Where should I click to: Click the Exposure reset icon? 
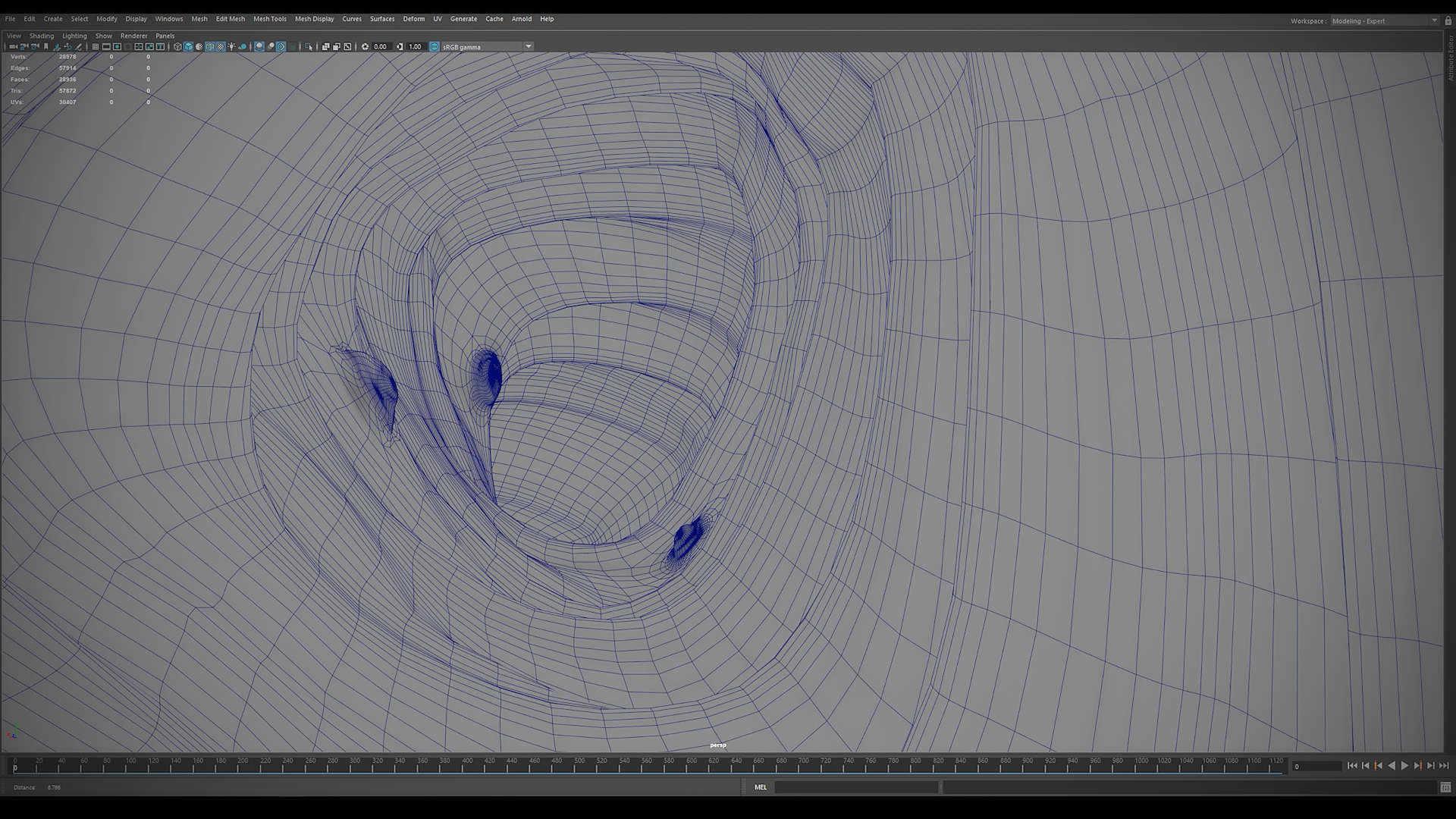pos(365,46)
